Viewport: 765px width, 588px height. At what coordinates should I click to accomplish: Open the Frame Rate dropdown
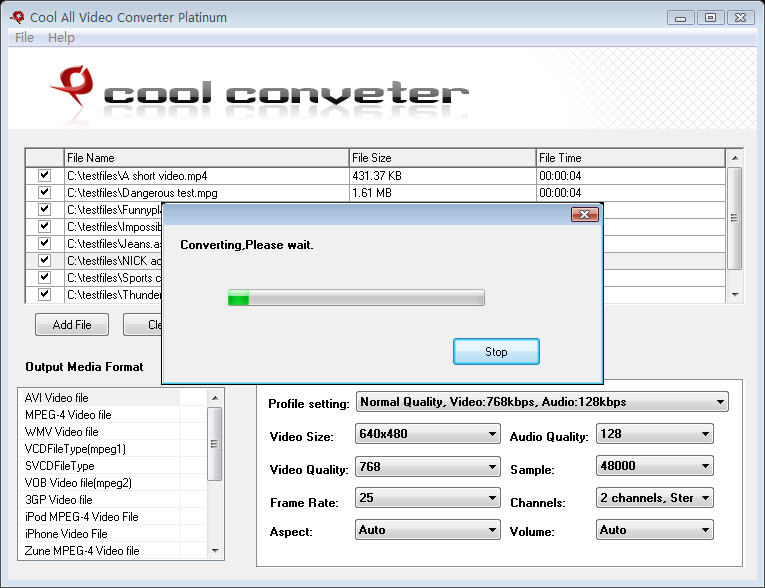pyautogui.click(x=427, y=498)
